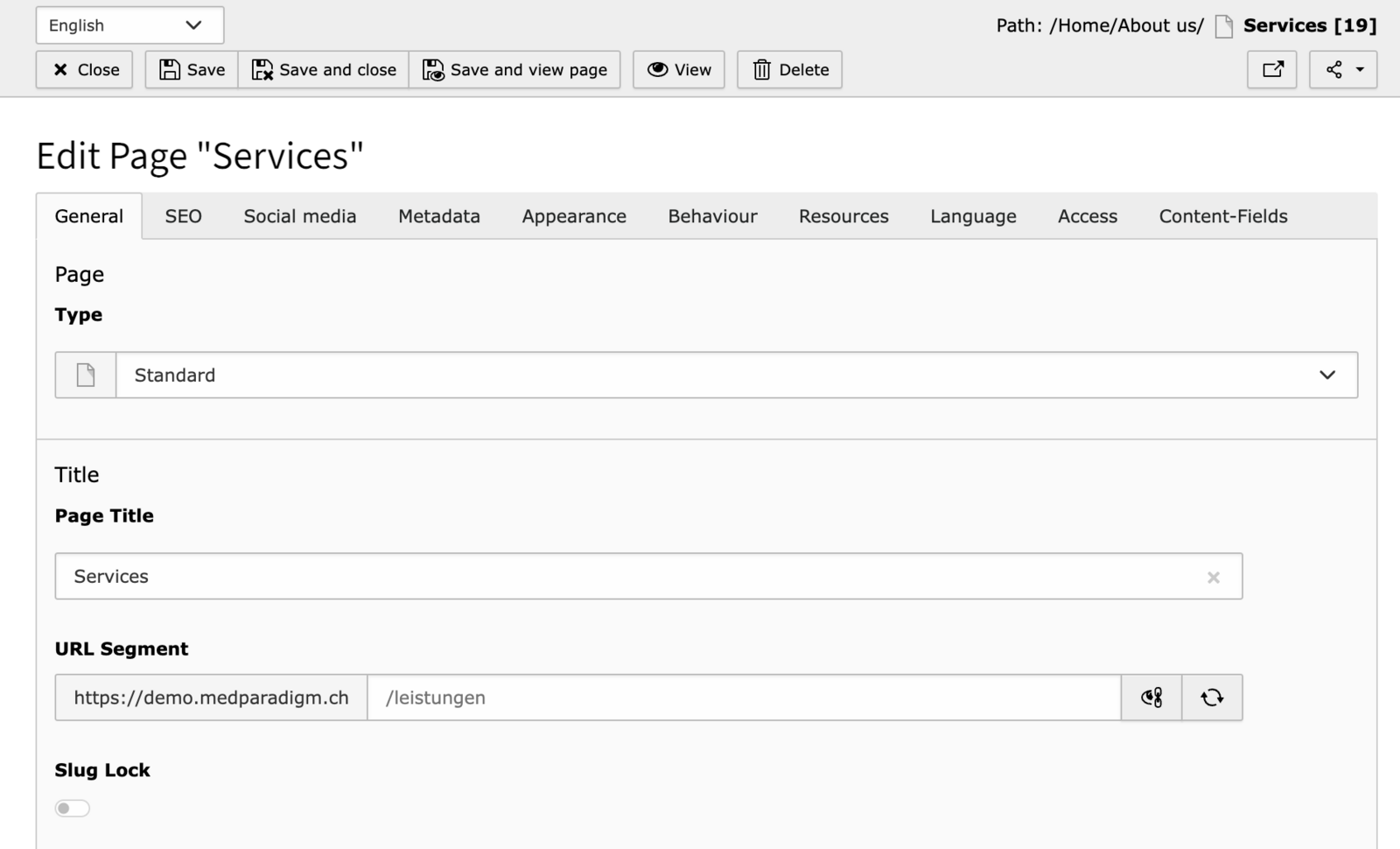The height and width of the screenshot is (849, 1400).
Task: Toggle URL segment visibility icon
Action: (1151, 698)
